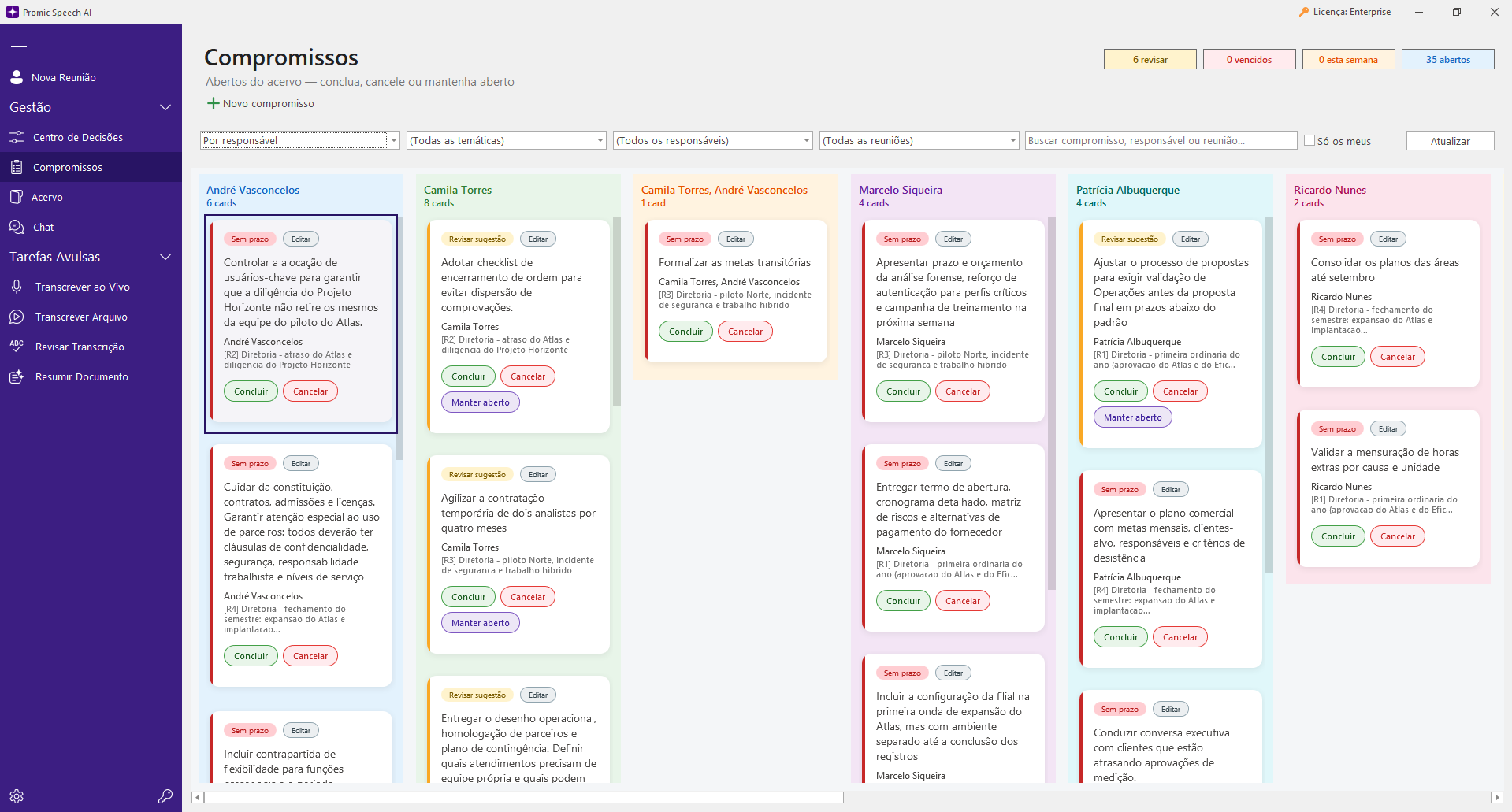1512x812 pixels.
Task: Click the key icon at the sidebar bottom
Action: 165,796
